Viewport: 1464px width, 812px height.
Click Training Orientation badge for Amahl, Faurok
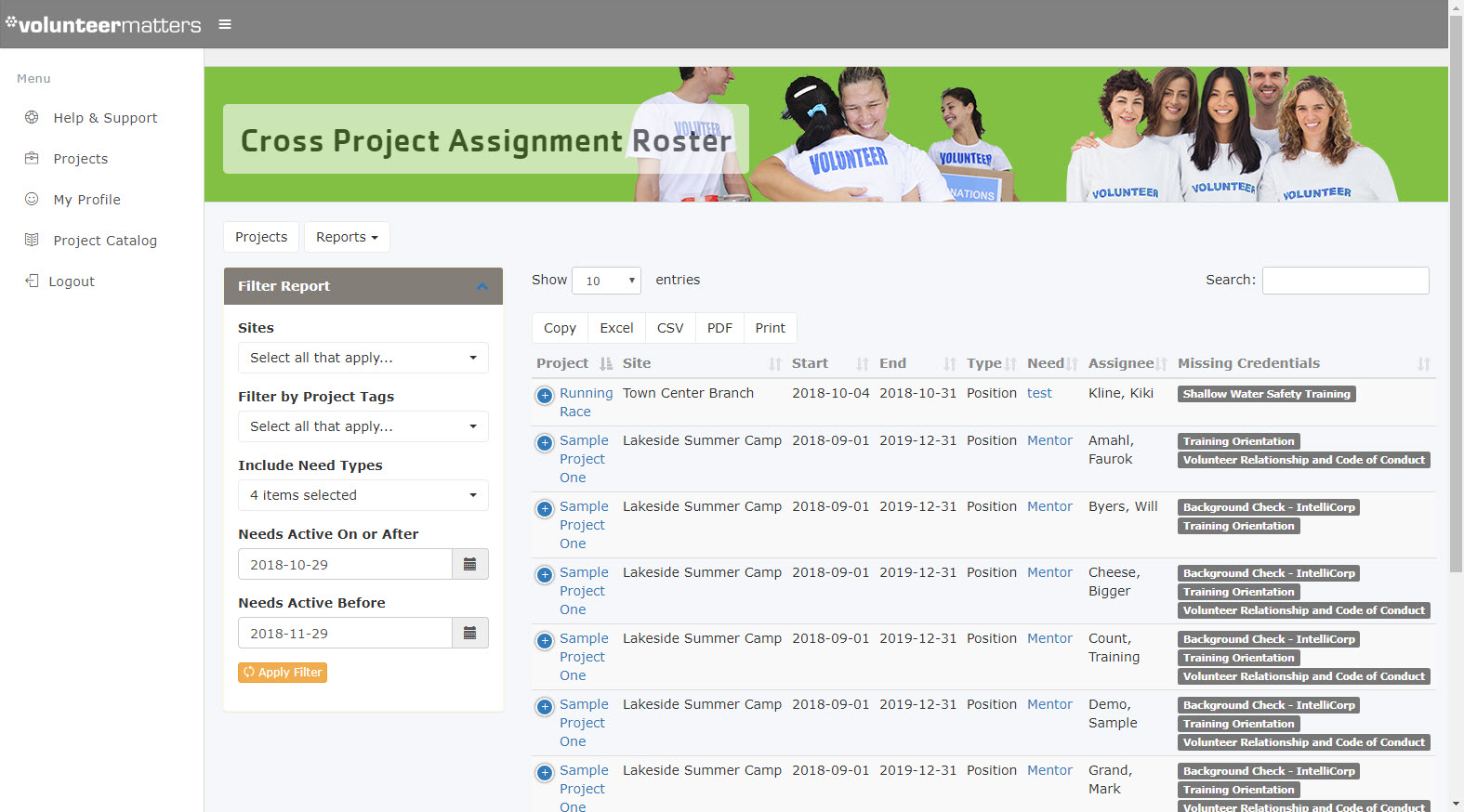1238,441
